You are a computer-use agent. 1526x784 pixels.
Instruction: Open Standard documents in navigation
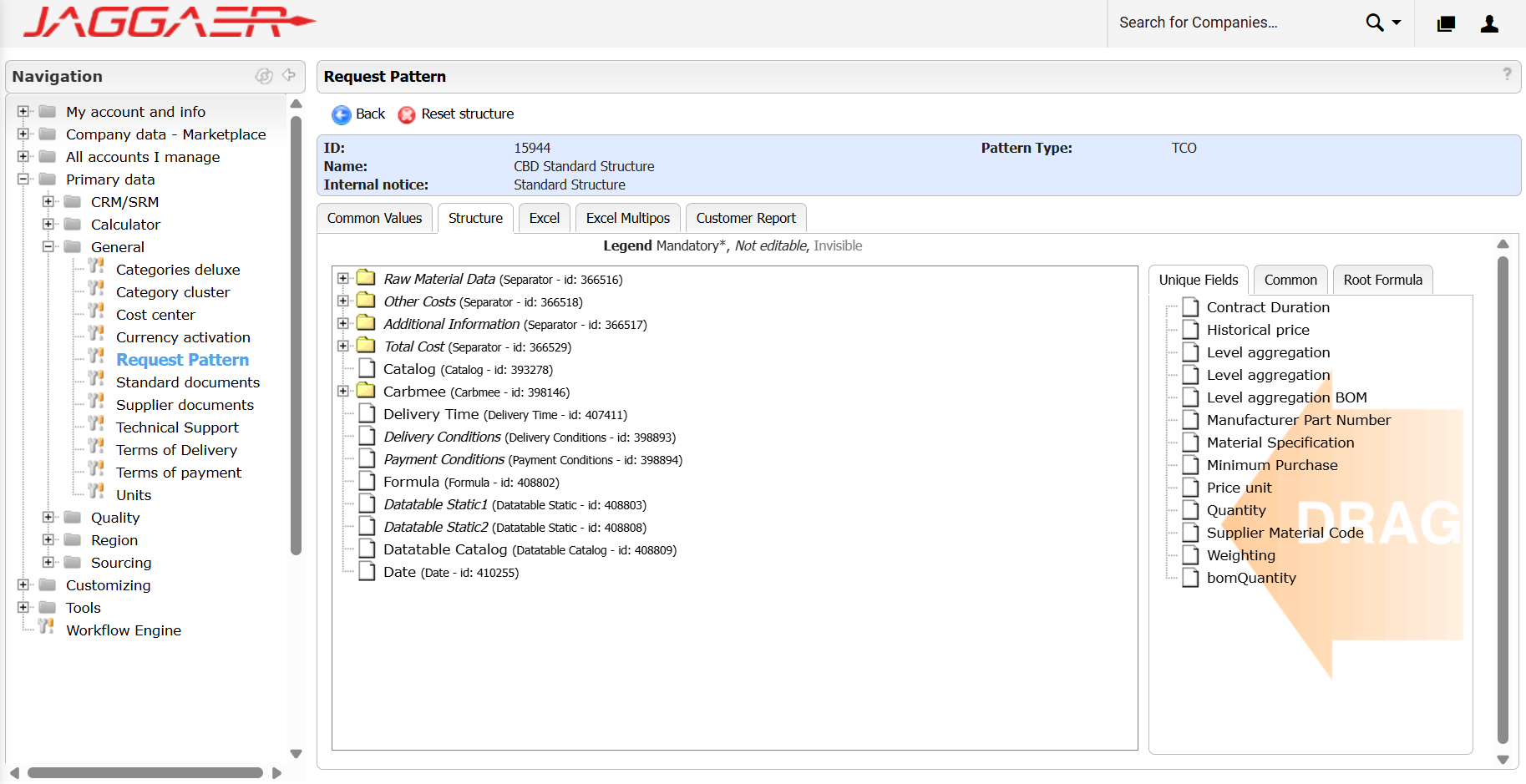pyautogui.click(x=188, y=382)
